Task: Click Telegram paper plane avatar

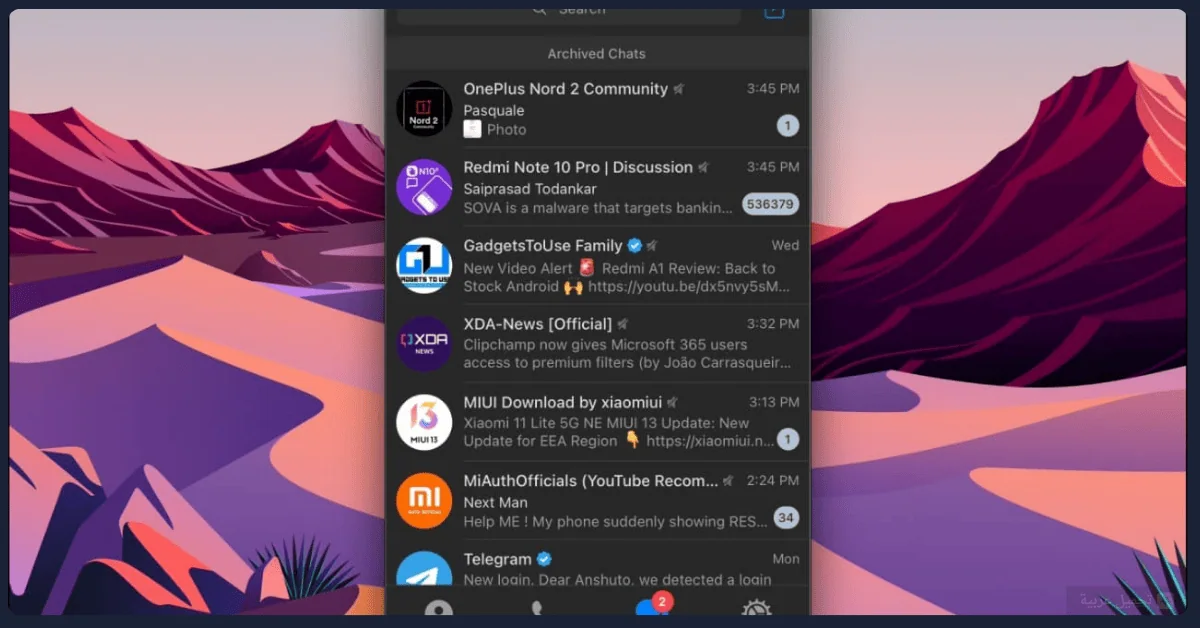Action: (x=424, y=568)
